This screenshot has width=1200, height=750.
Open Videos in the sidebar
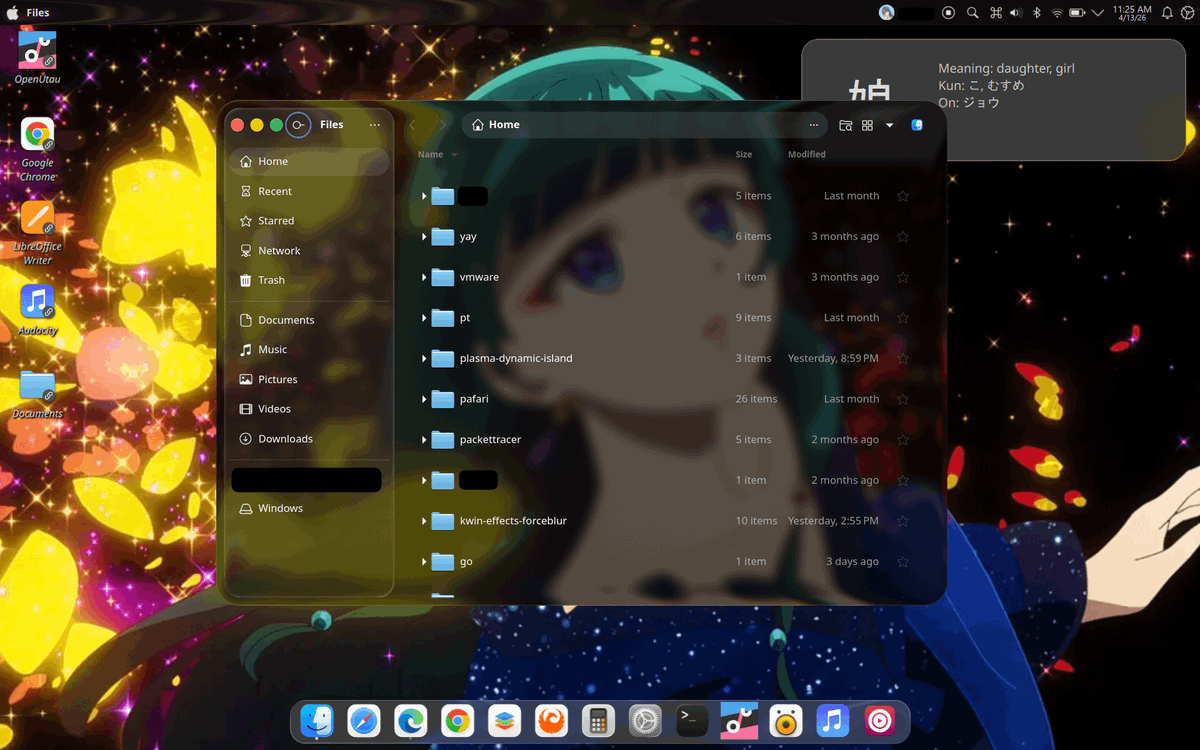click(x=309, y=409)
